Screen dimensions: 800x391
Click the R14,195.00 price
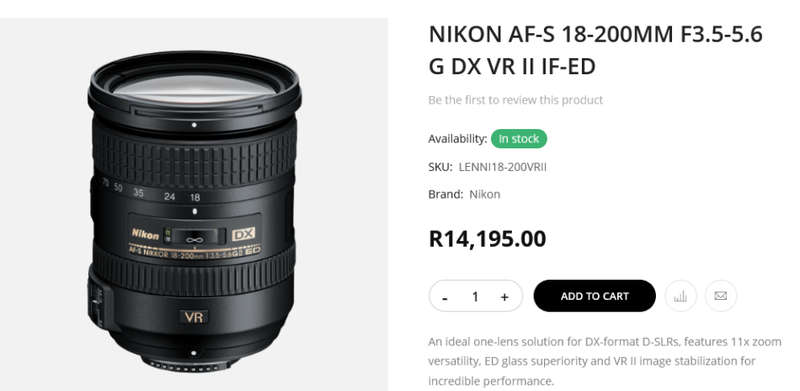point(487,239)
